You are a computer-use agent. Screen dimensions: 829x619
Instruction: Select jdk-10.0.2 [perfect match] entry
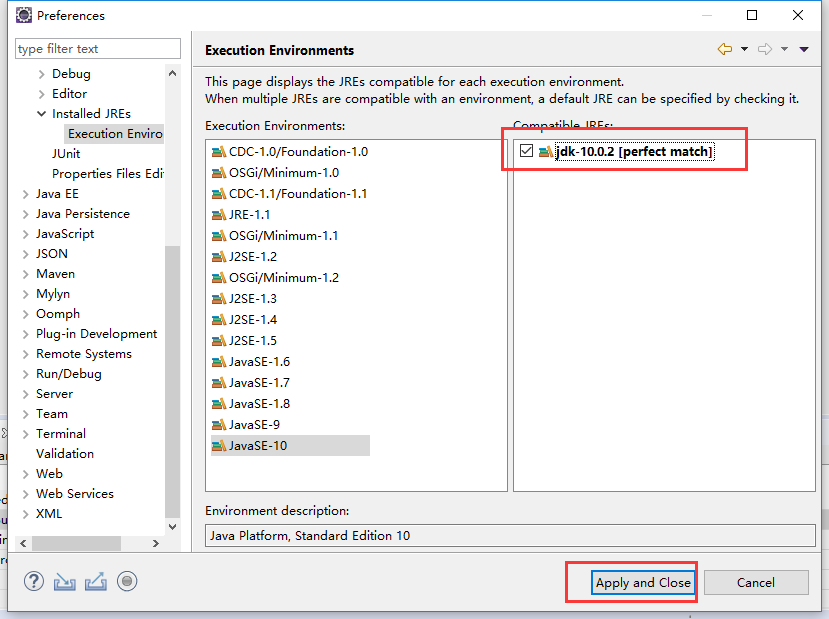click(x=634, y=152)
